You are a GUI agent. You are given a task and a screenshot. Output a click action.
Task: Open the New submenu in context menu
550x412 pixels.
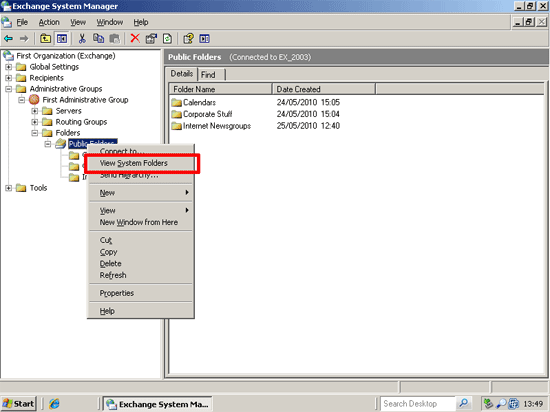coord(141,193)
